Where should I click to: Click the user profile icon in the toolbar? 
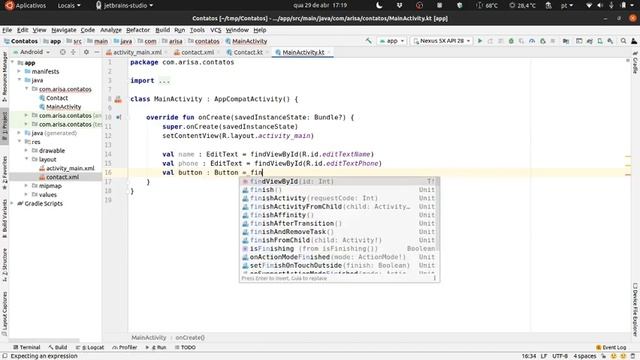tap(634, 41)
